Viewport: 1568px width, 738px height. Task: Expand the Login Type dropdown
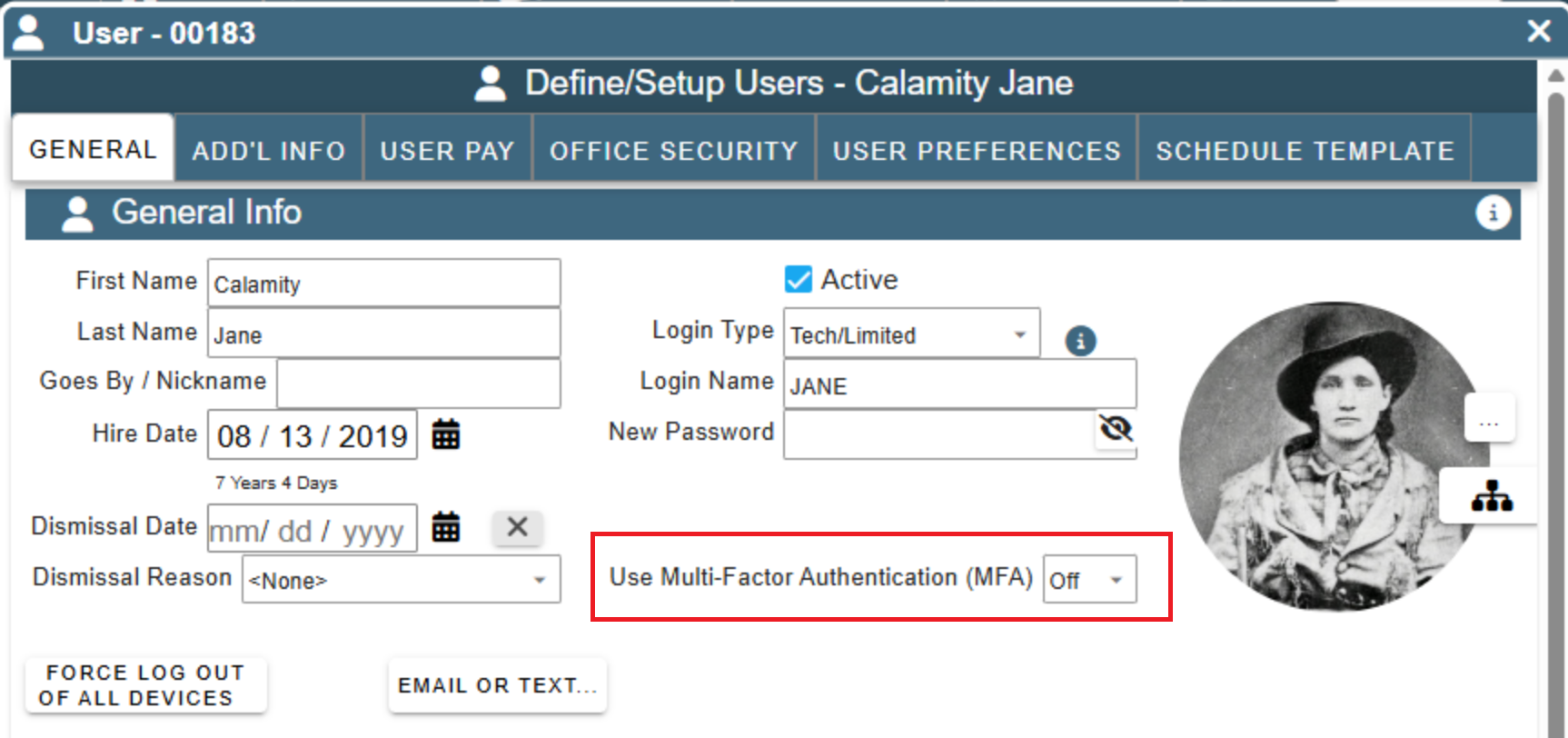(x=912, y=334)
